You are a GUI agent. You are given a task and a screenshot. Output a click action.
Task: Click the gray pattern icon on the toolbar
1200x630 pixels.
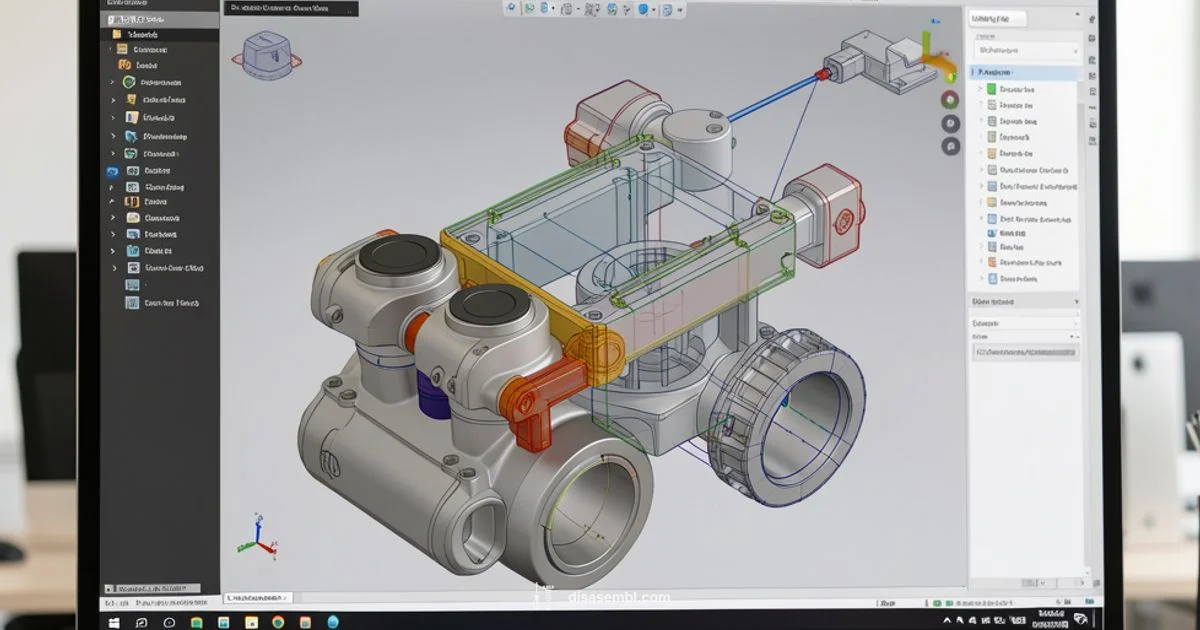click(x=567, y=9)
